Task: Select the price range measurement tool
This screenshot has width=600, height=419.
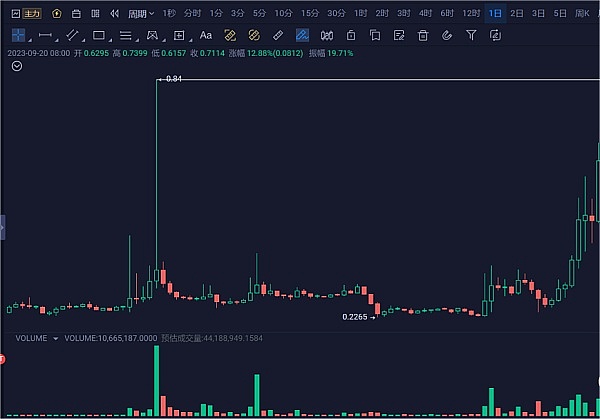Action: pyautogui.click(x=179, y=36)
